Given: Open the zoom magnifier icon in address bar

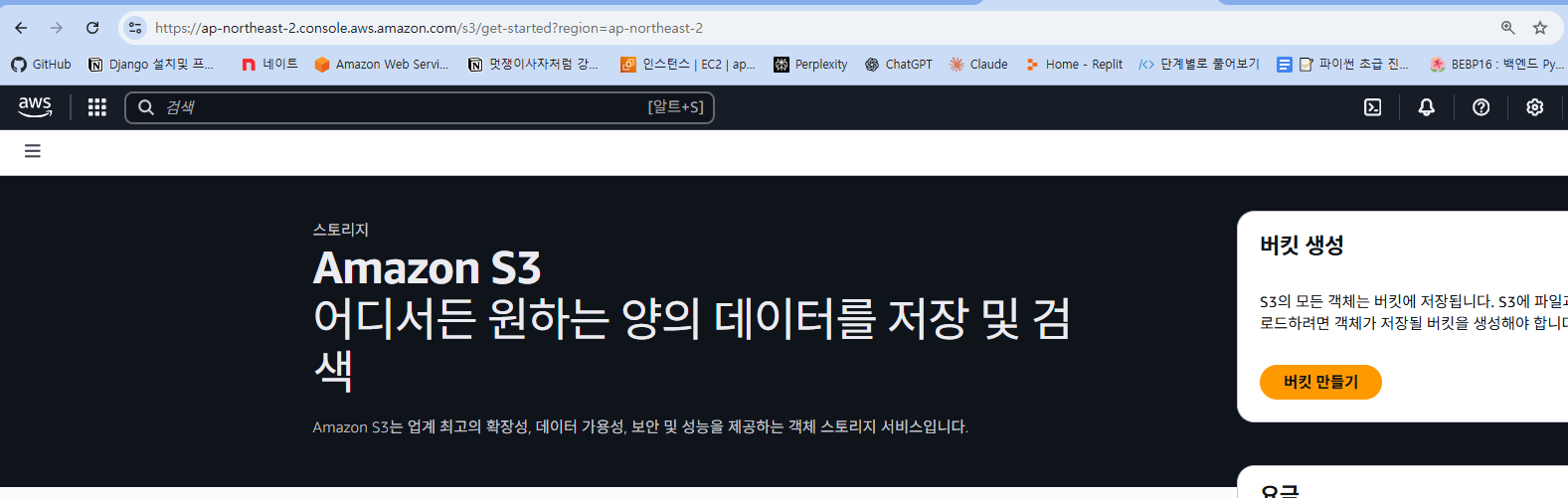Looking at the screenshot, I should [x=1508, y=28].
